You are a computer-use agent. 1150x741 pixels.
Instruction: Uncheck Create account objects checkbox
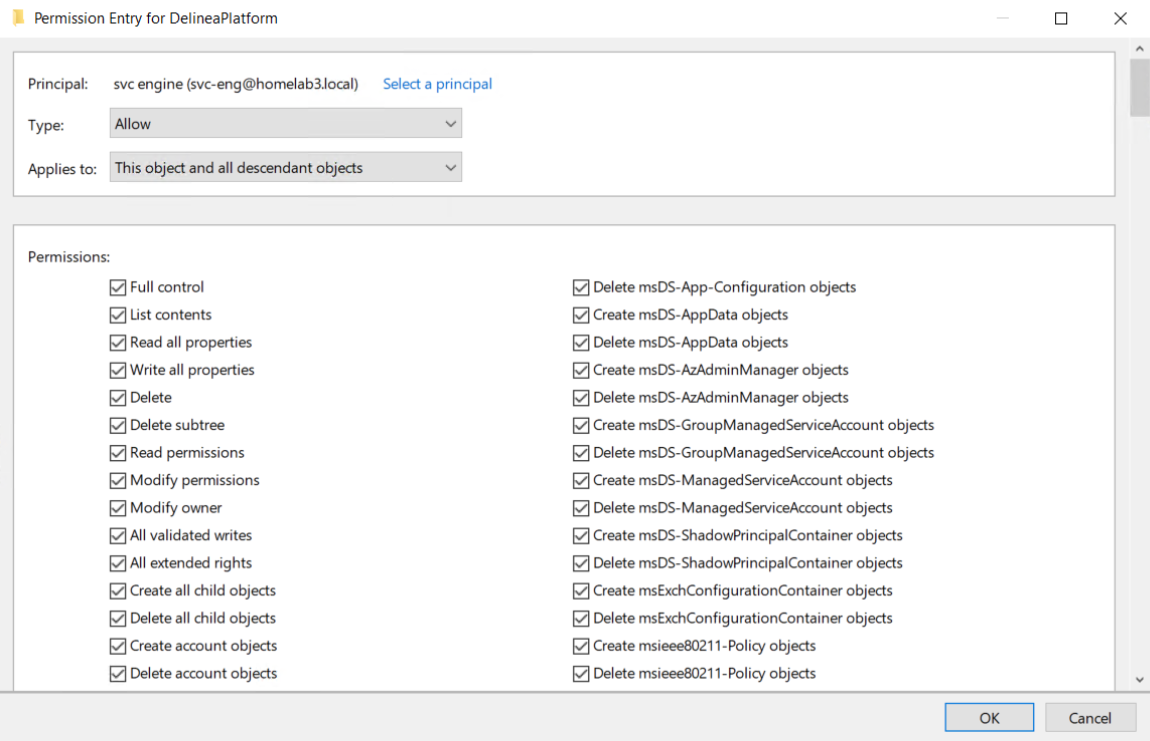(x=118, y=647)
